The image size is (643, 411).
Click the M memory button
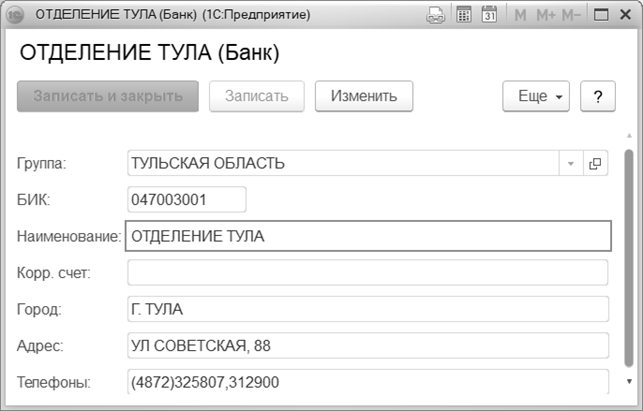coord(520,16)
